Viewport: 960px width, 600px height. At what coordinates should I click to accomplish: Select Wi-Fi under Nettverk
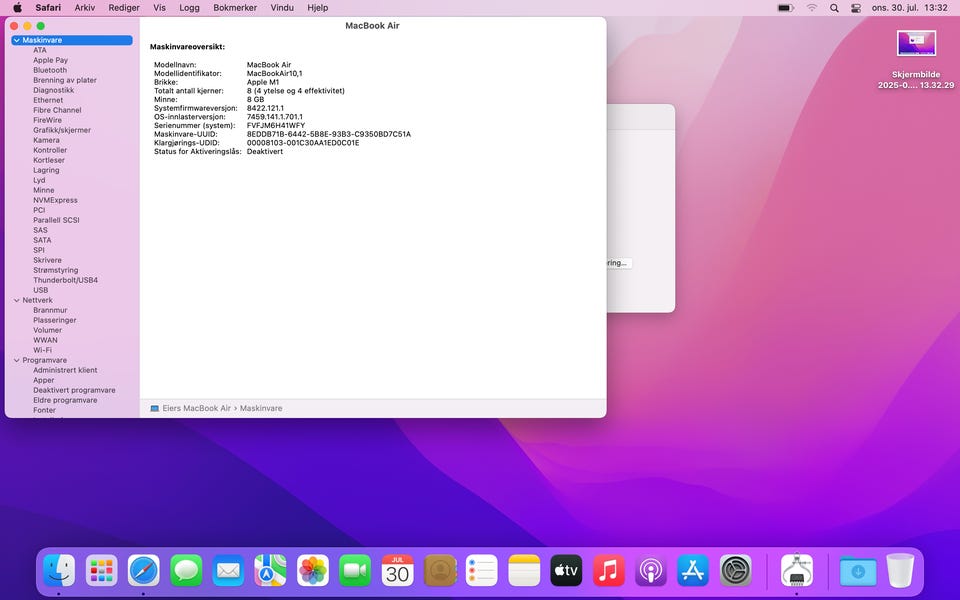(x=42, y=350)
